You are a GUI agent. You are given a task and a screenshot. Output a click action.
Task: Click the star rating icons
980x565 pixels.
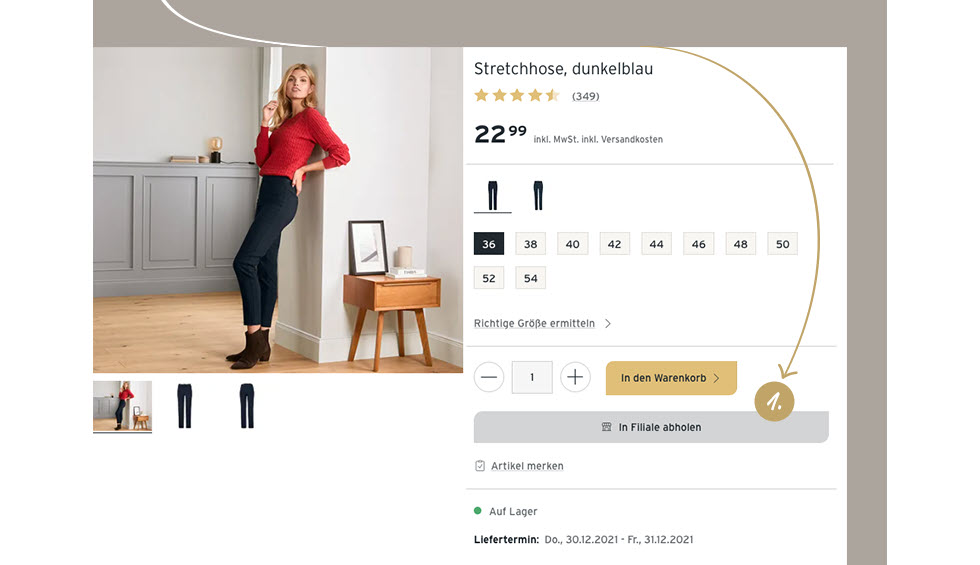517,96
